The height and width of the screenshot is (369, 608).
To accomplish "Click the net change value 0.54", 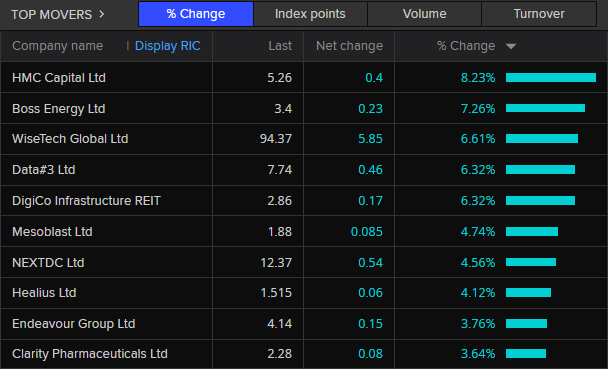I will [x=370, y=262].
